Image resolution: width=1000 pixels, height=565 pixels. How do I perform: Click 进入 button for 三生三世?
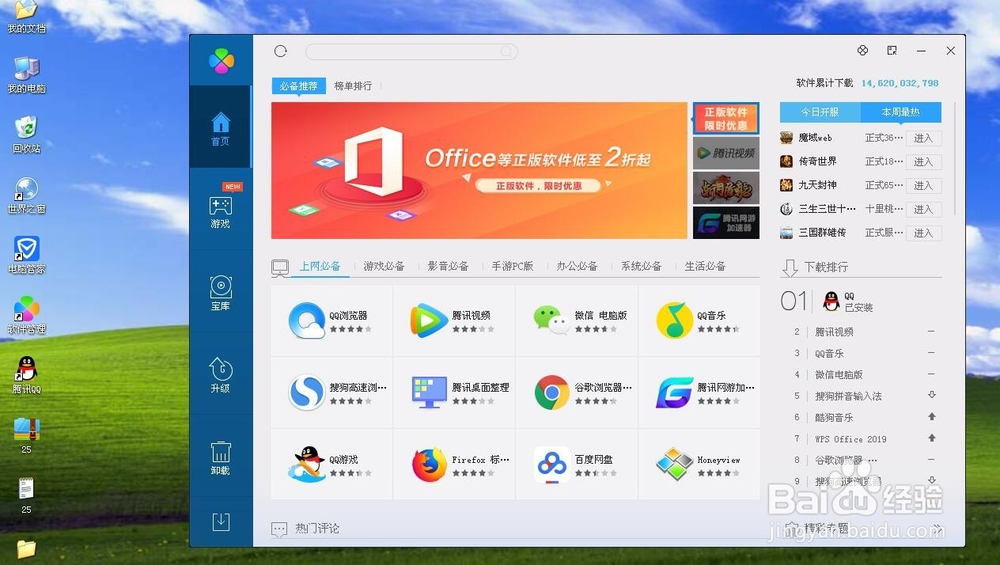[923, 209]
